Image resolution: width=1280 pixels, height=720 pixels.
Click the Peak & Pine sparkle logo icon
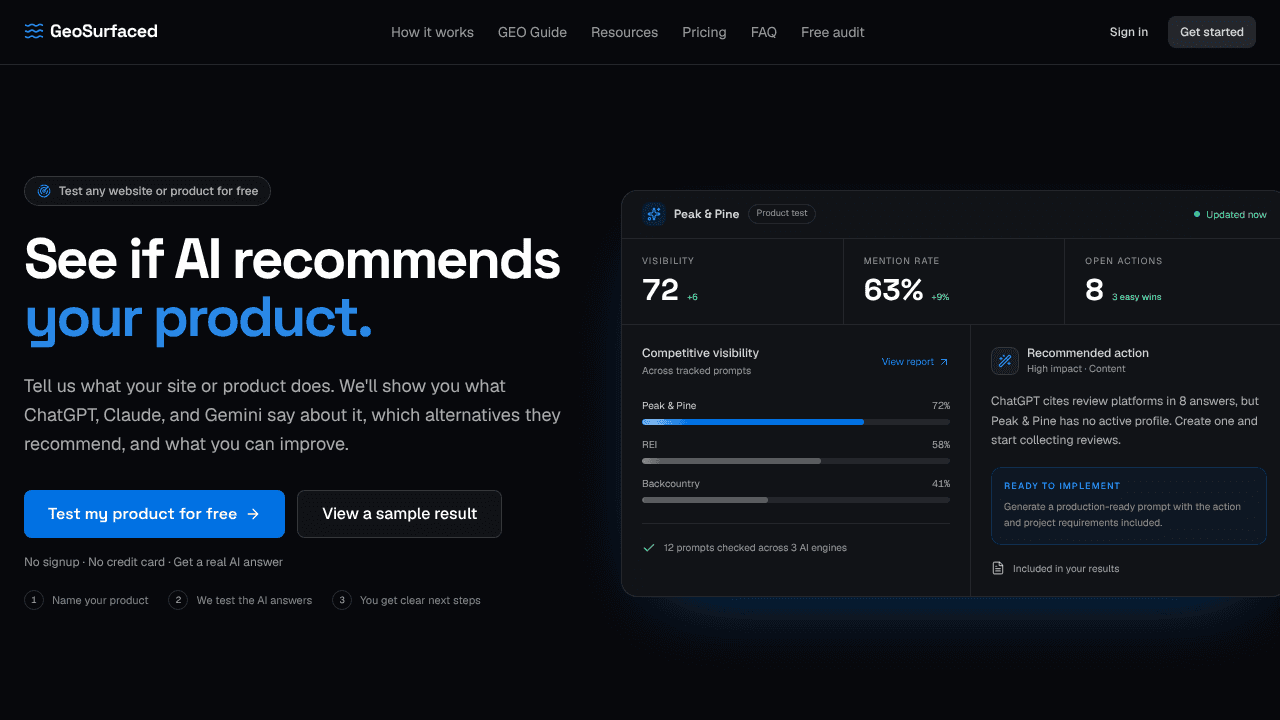(654, 214)
